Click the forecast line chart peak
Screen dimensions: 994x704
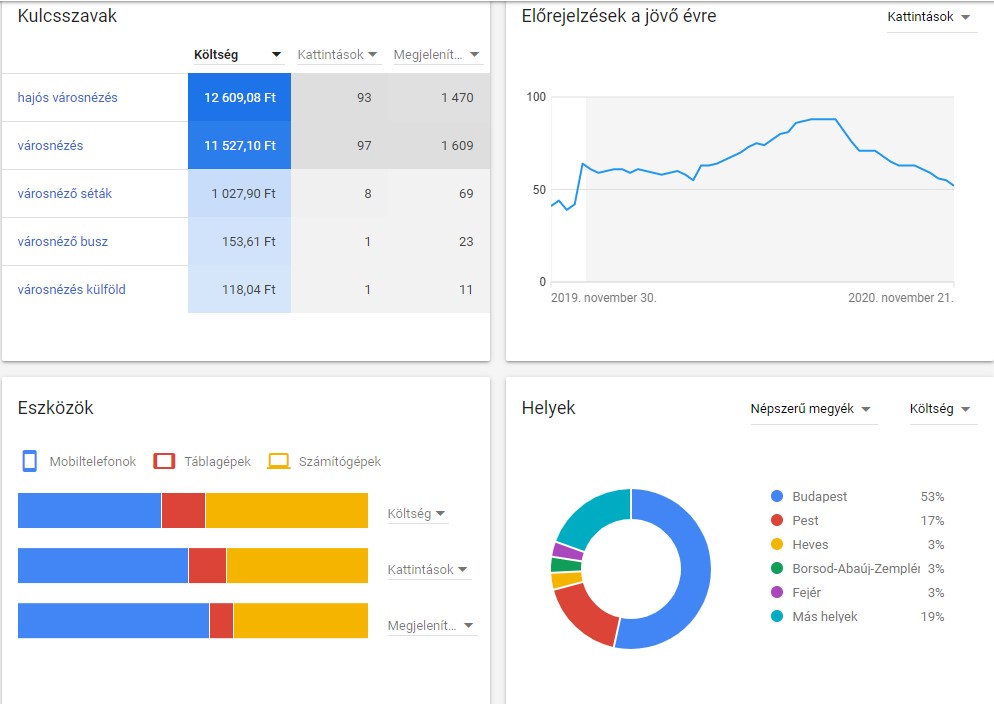click(x=823, y=119)
